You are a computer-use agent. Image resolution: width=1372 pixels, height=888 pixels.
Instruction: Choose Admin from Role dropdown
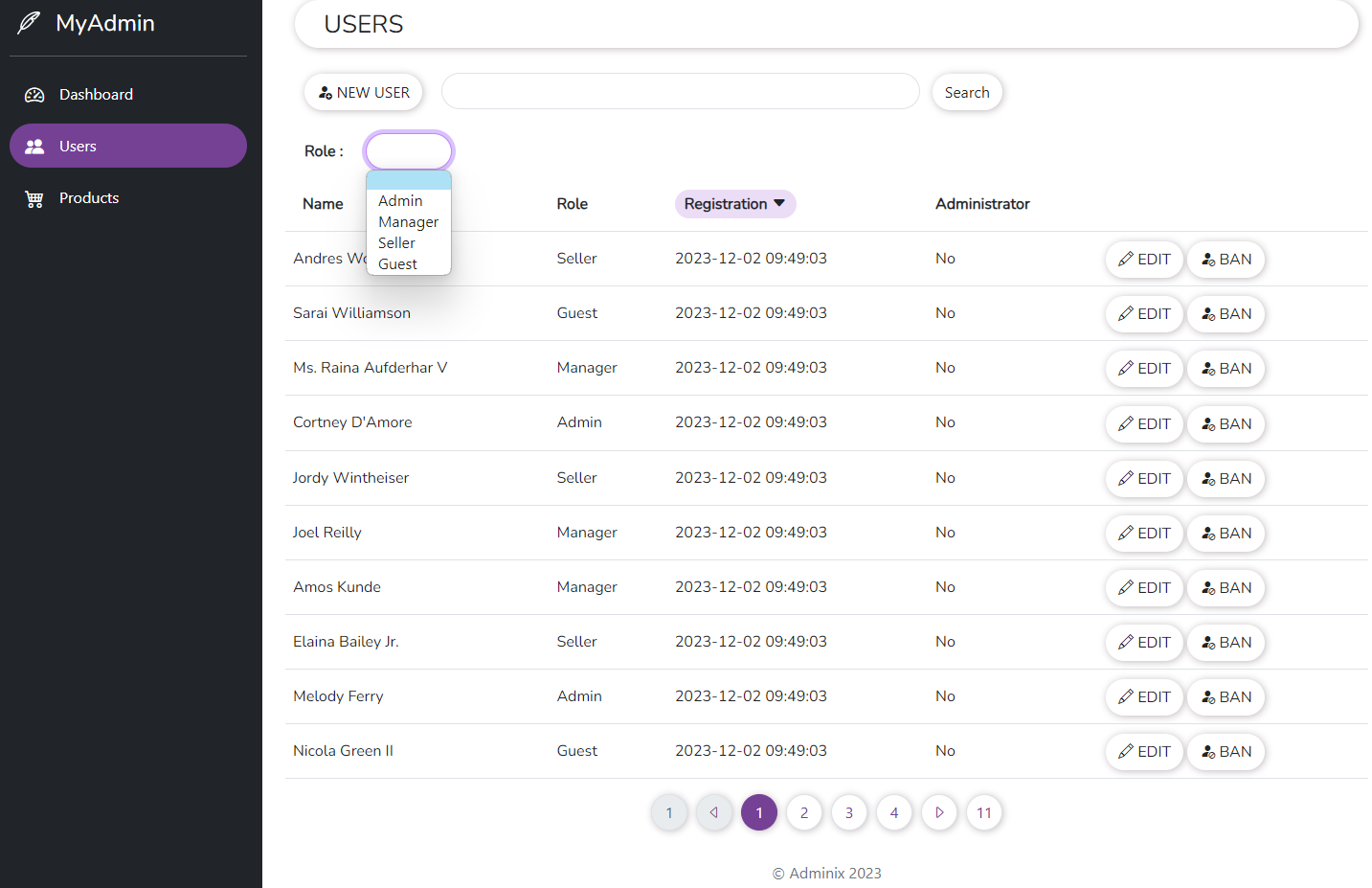coord(409,201)
